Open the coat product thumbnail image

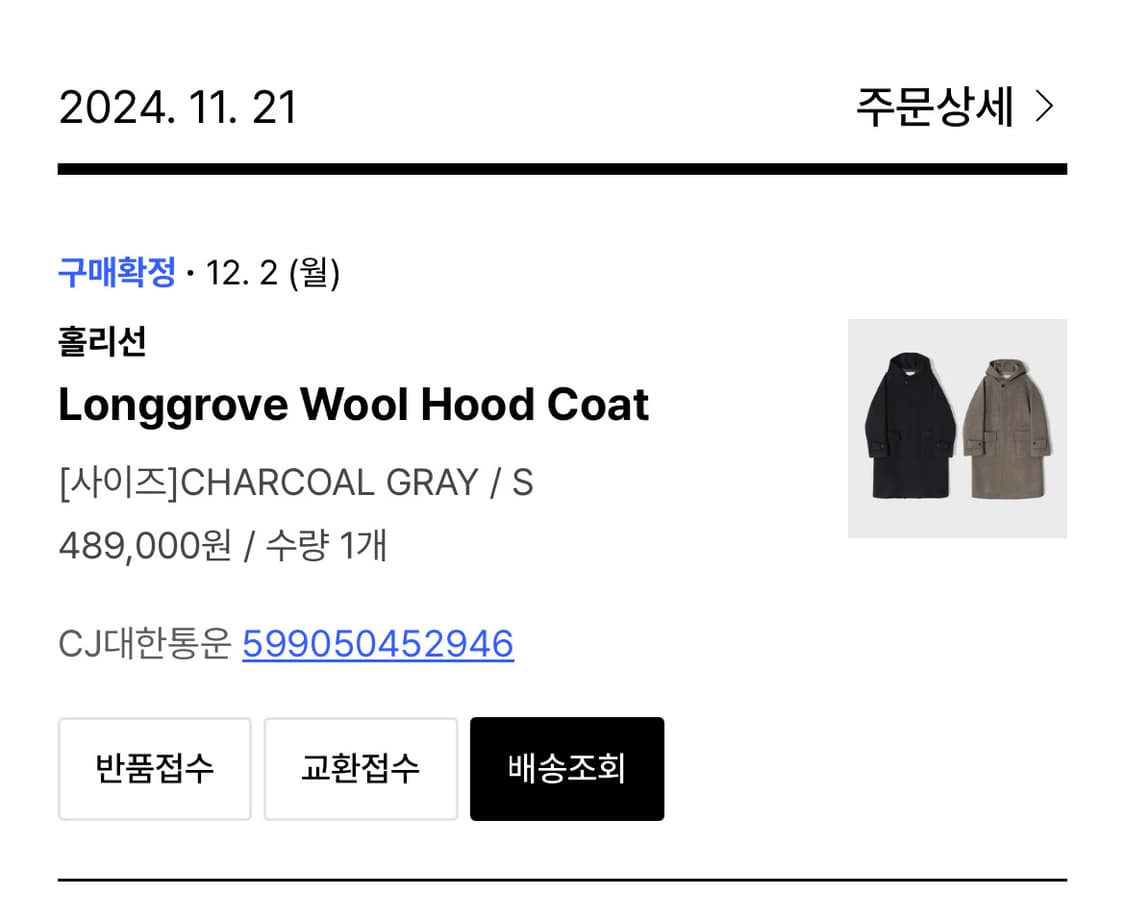[957, 428]
